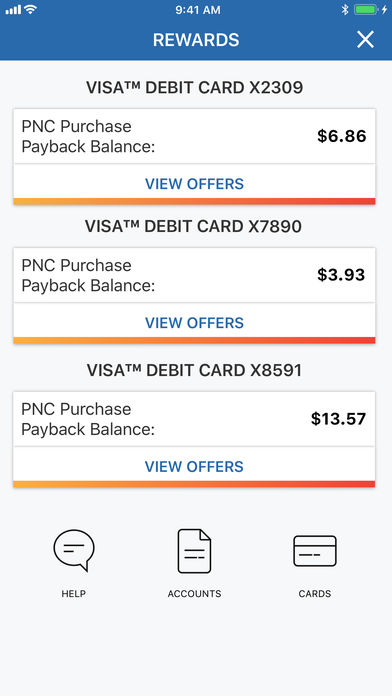
Task: Tap the Bluetooth status icon
Action: (x=344, y=9)
